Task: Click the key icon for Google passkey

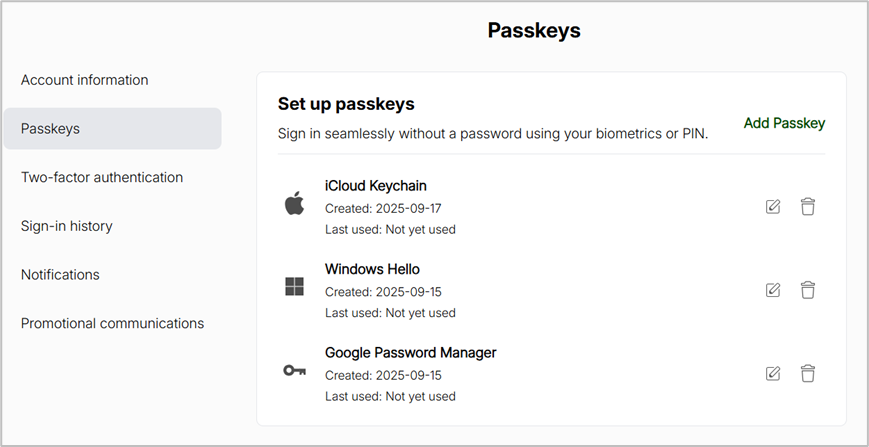Action: [x=294, y=371]
